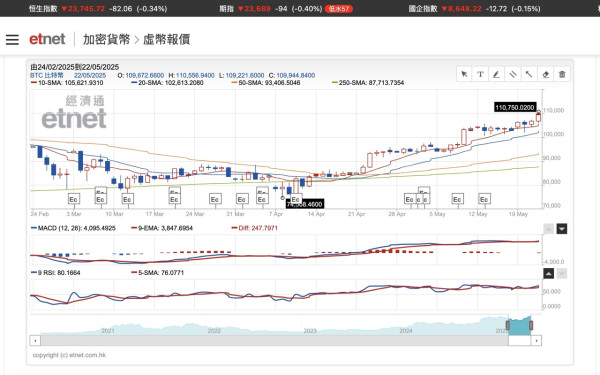Click the 9-EMA legend label
Viewport: 600px width, 375px height.
162,228
